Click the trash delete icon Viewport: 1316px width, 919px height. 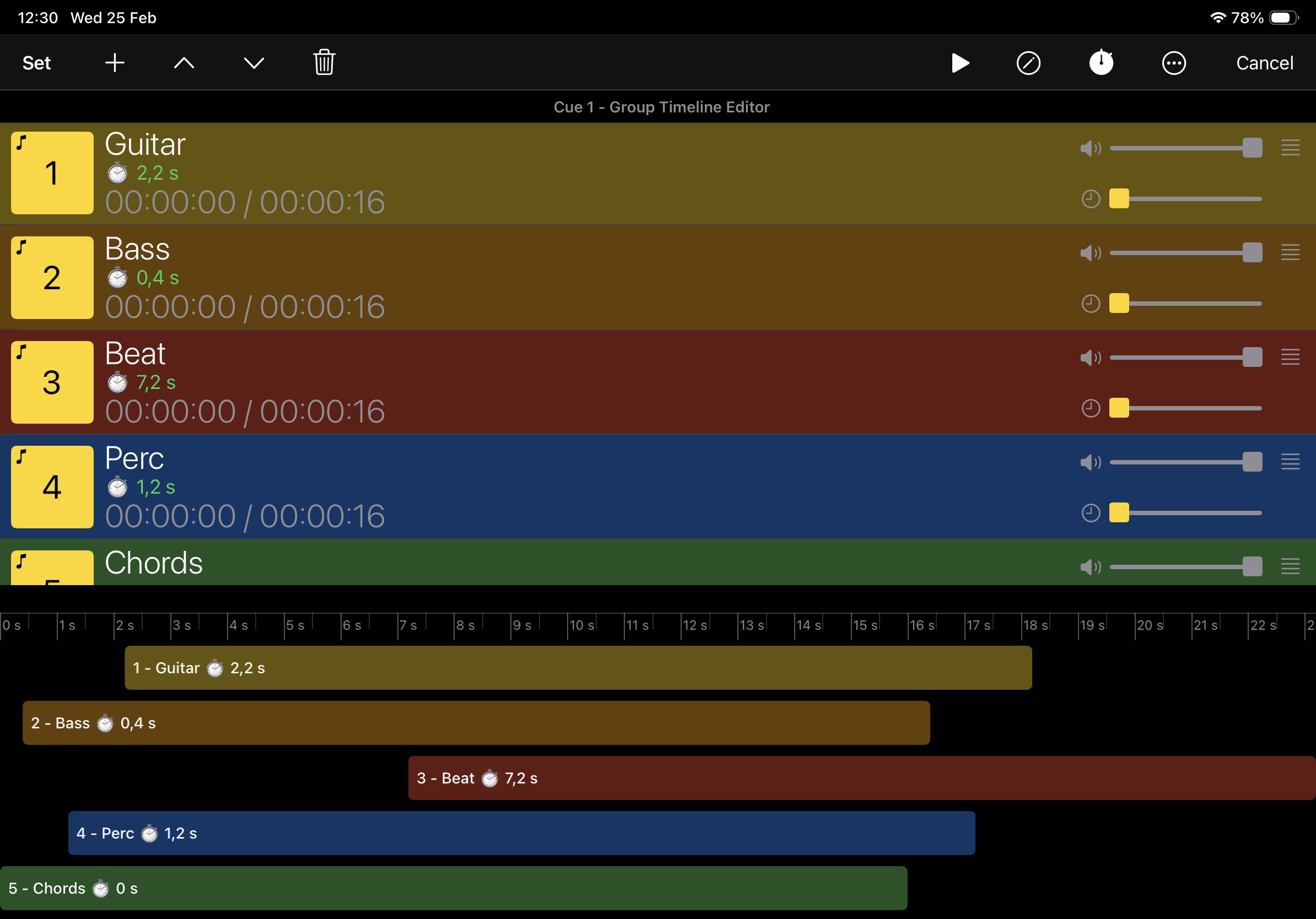click(324, 62)
